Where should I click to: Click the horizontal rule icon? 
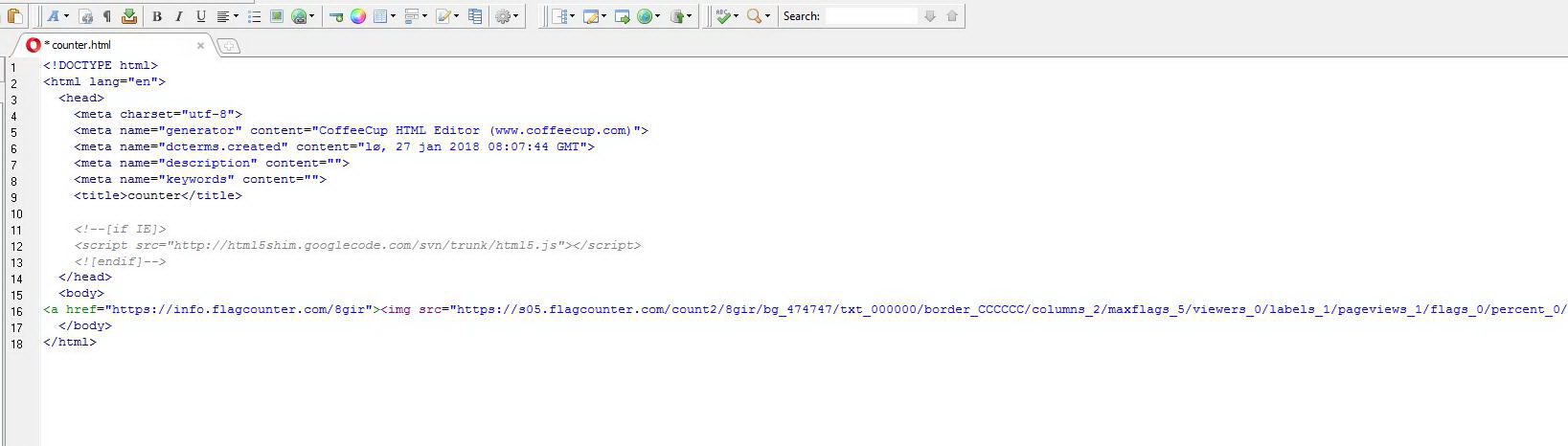(x=336, y=16)
